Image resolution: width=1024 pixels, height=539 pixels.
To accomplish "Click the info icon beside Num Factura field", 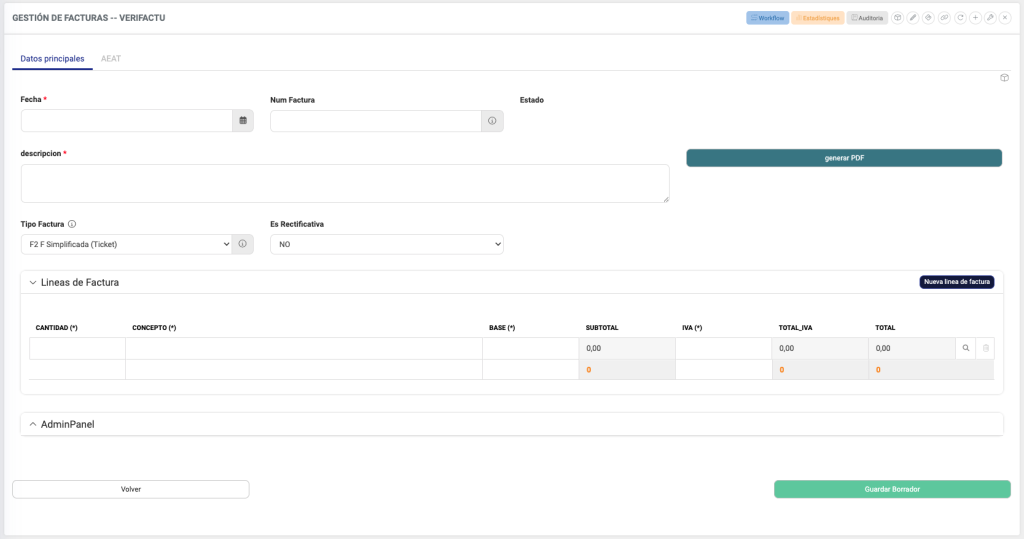I will [x=492, y=121].
